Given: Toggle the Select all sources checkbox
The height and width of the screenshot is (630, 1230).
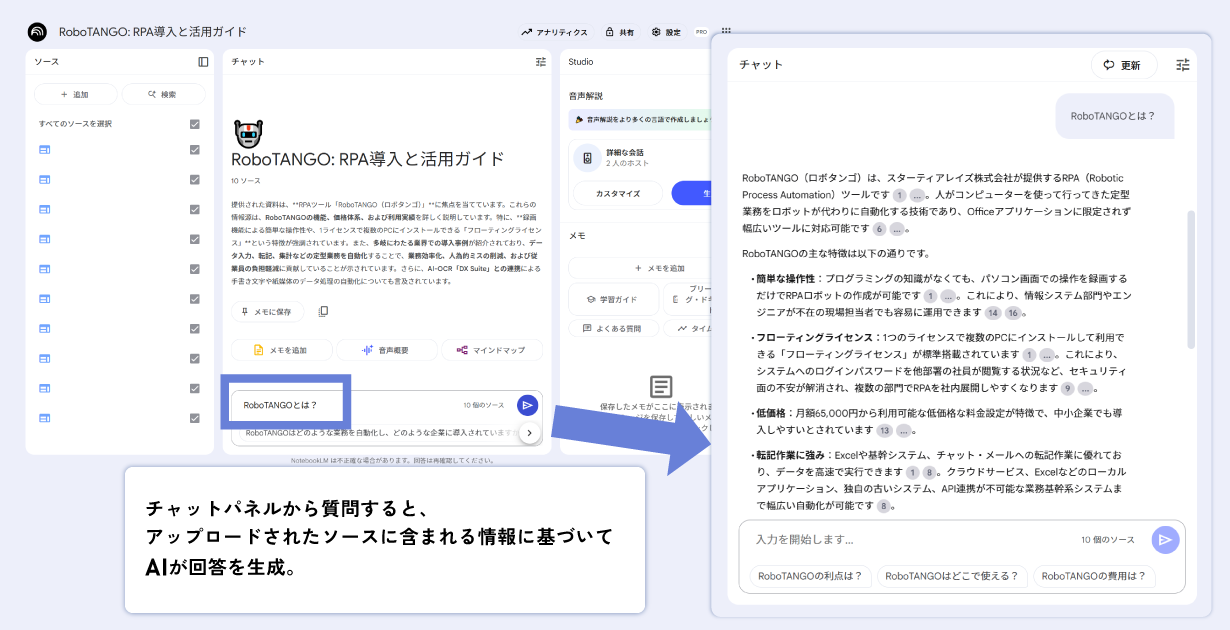Looking at the screenshot, I should coord(195,124).
